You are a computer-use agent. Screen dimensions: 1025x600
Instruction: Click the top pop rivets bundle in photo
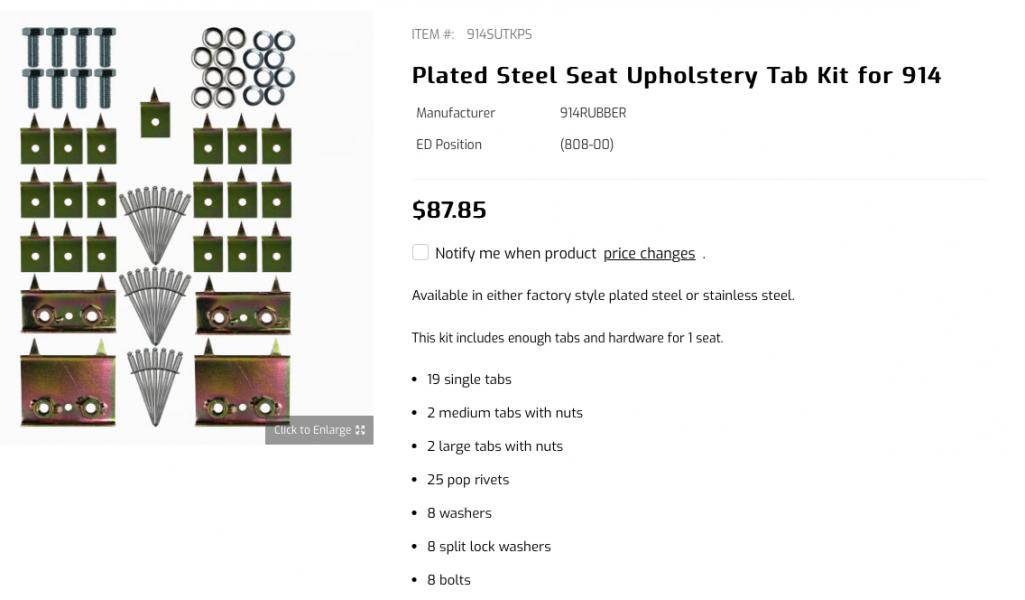point(155,224)
